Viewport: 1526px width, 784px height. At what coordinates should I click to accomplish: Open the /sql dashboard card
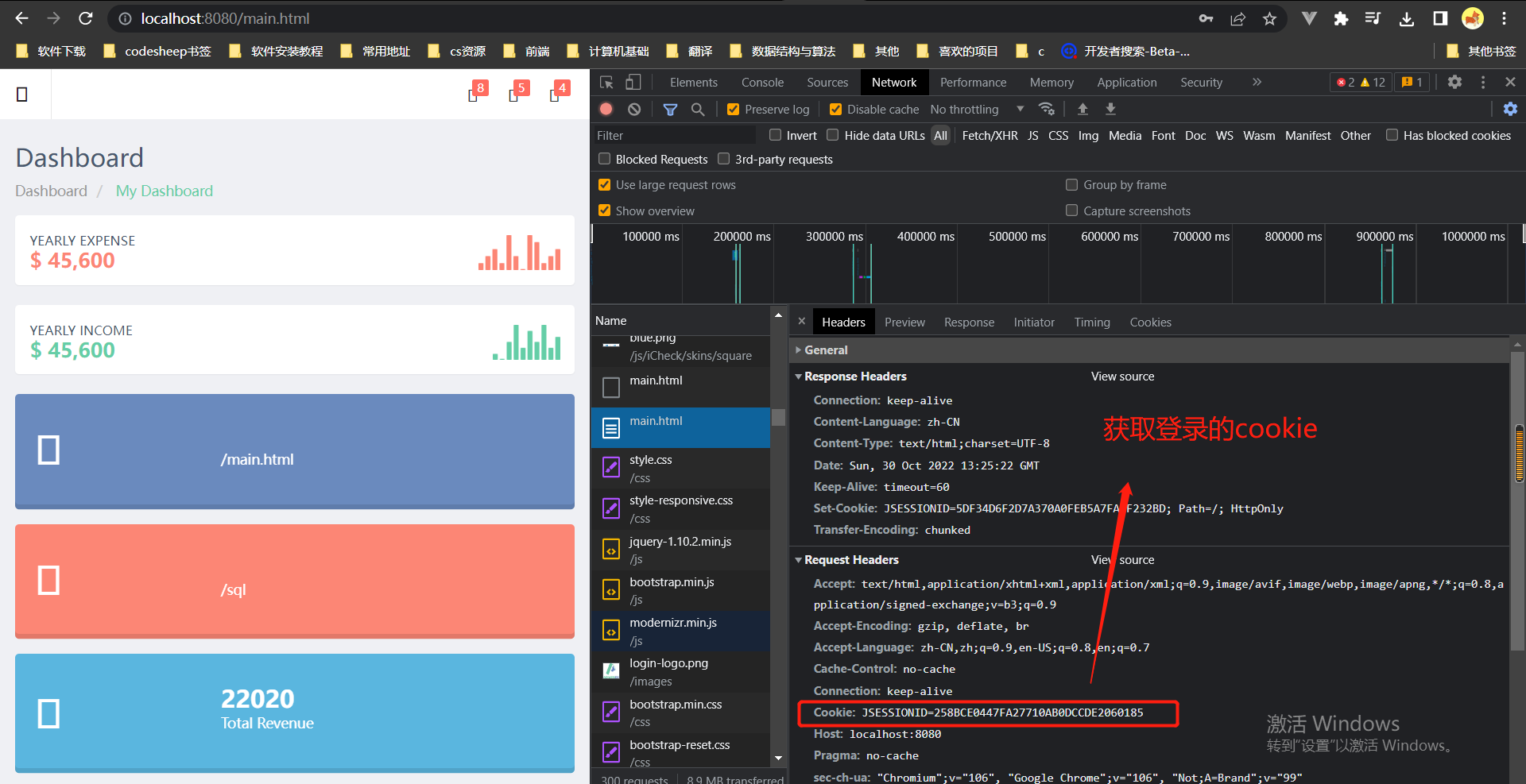coord(295,581)
